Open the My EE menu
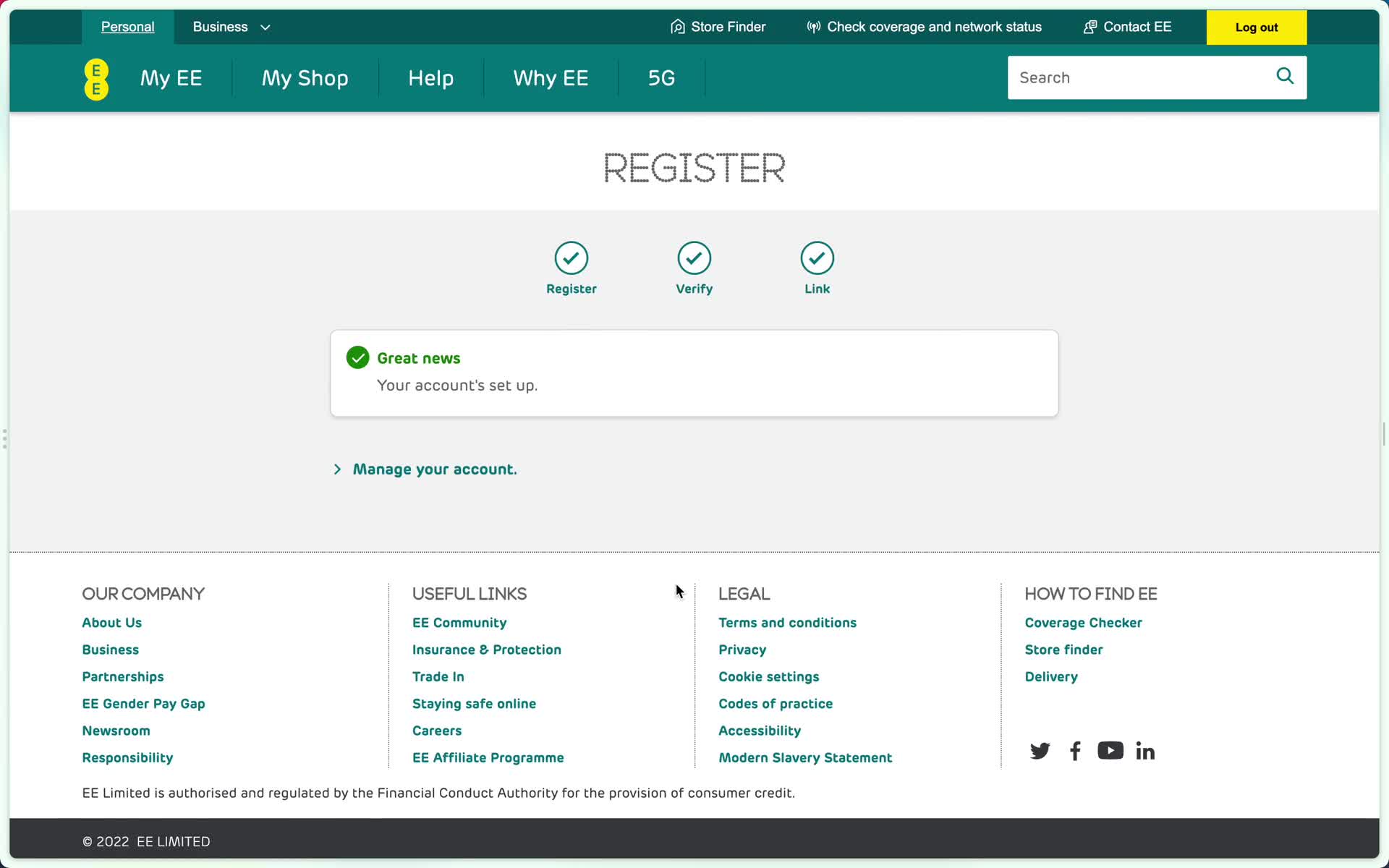1389x868 pixels. [x=171, y=78]
